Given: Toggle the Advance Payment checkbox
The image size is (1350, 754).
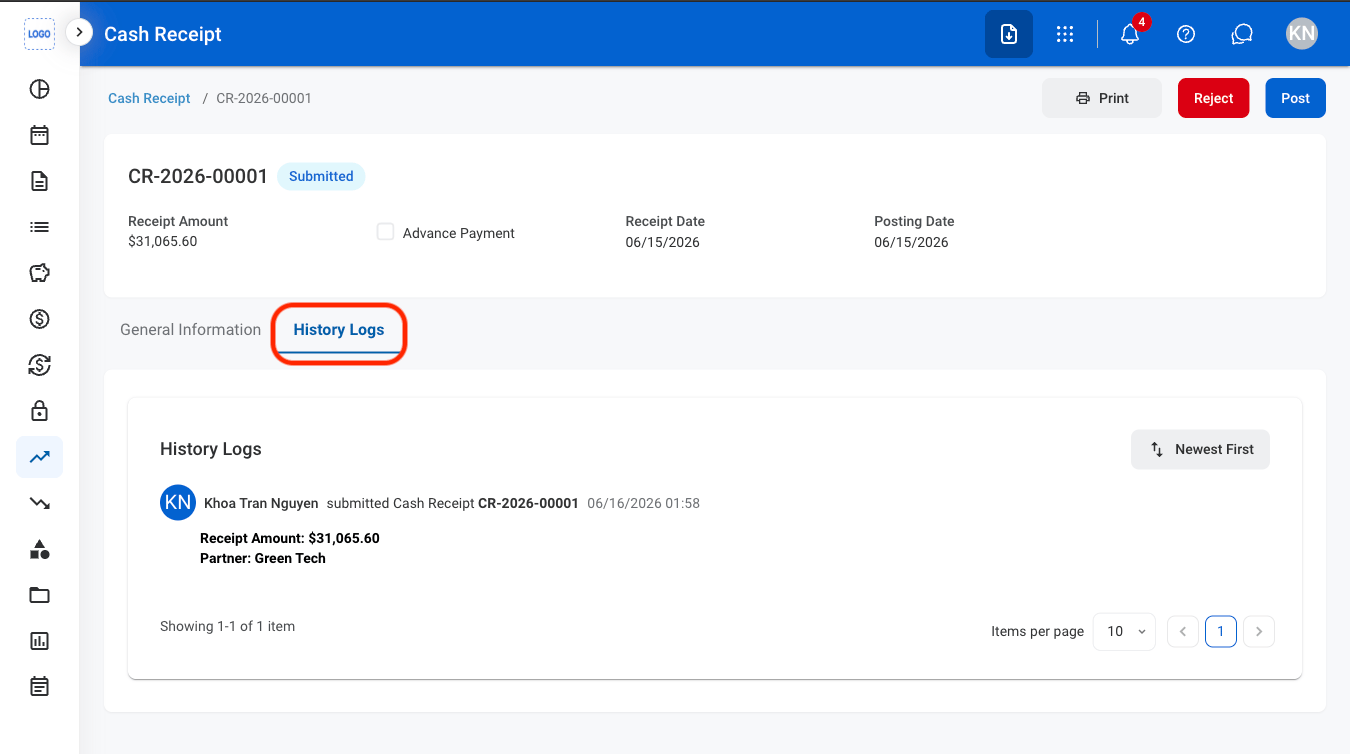Looking at the screenshot, I should click(385, 232).
